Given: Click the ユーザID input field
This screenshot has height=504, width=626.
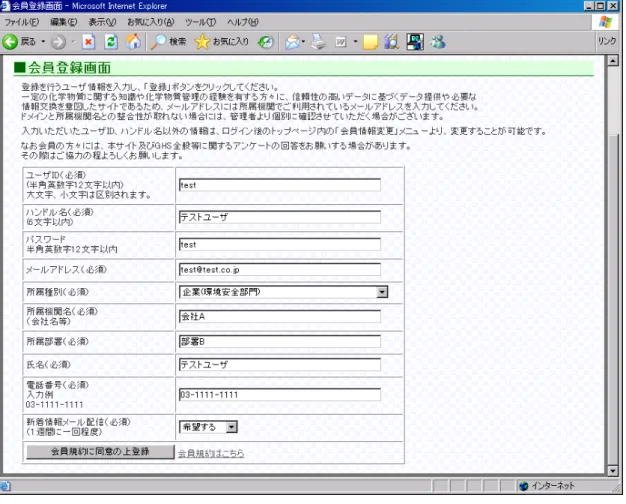Looking at the screenshot, I should (x=279, y=185).
